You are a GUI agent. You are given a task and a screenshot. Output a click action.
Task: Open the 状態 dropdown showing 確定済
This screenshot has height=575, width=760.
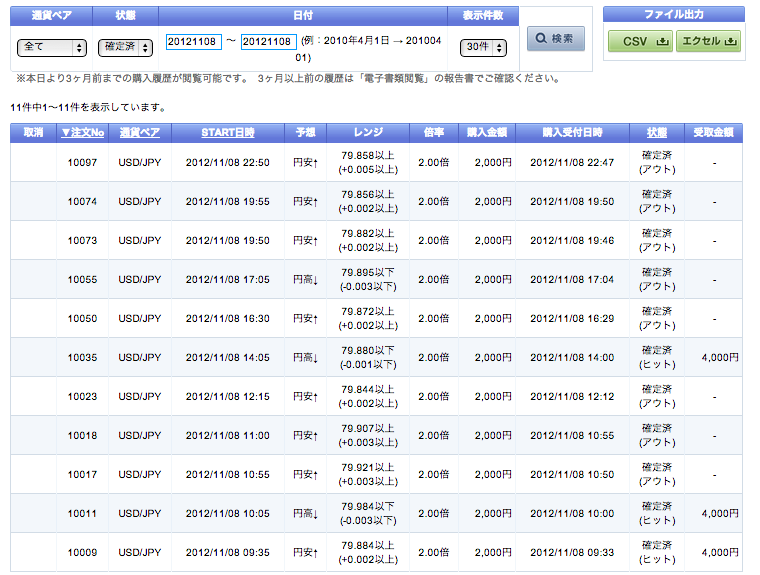125,48
